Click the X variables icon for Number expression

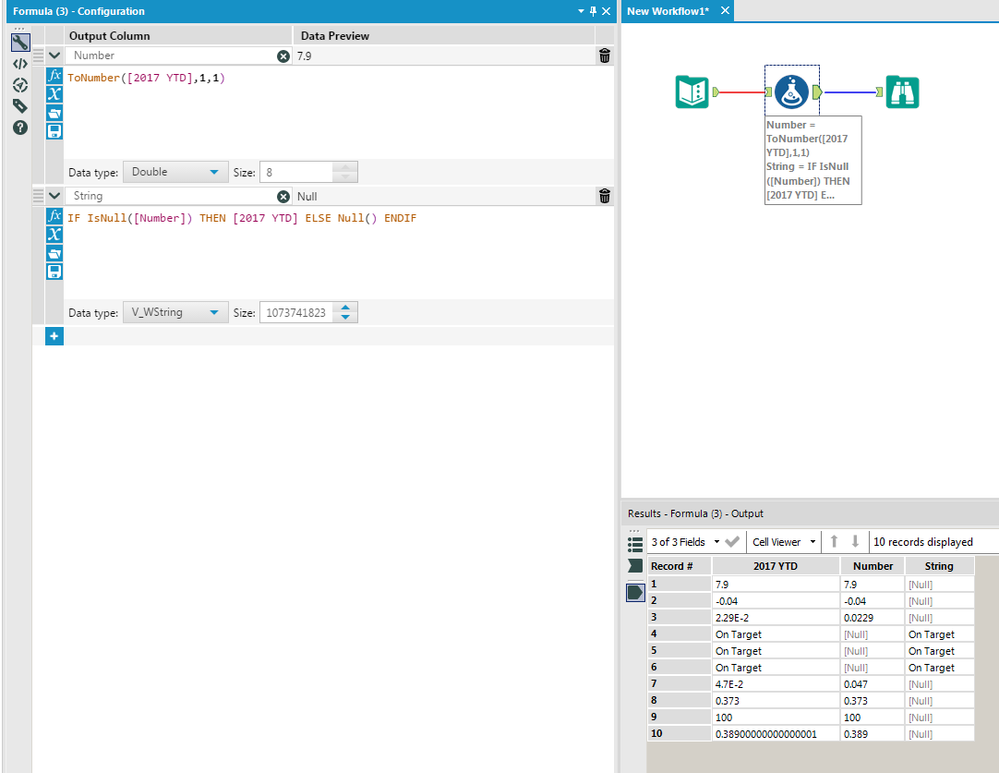coord(54,94)
